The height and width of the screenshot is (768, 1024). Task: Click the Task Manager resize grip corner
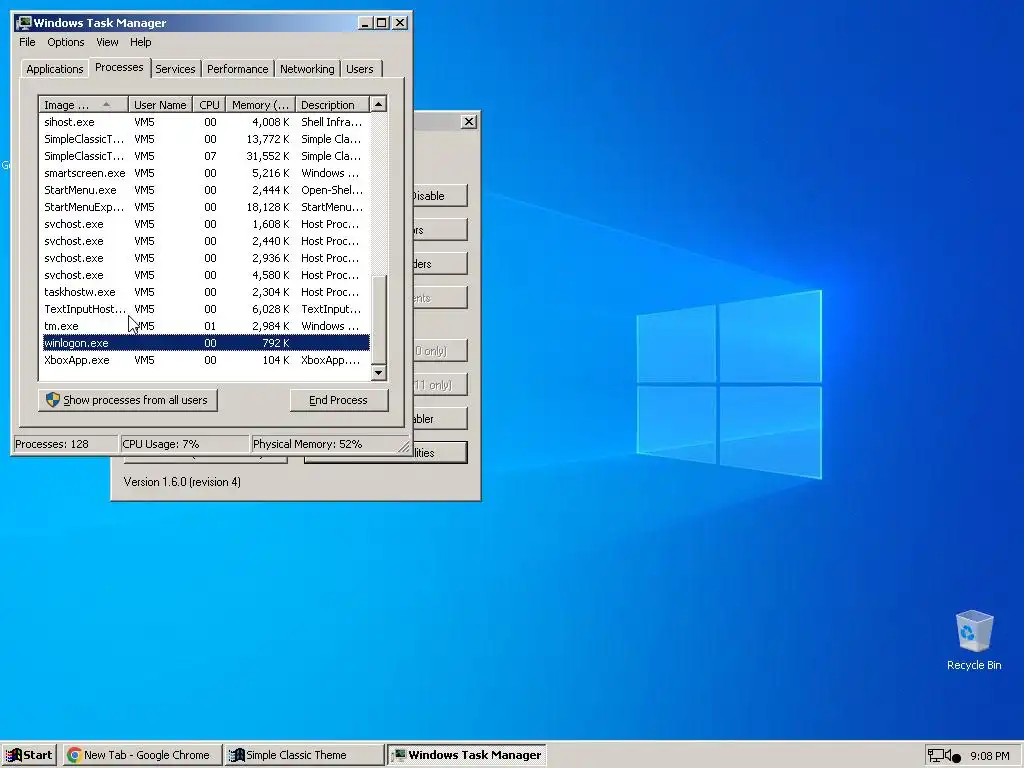tap(404, 446)
